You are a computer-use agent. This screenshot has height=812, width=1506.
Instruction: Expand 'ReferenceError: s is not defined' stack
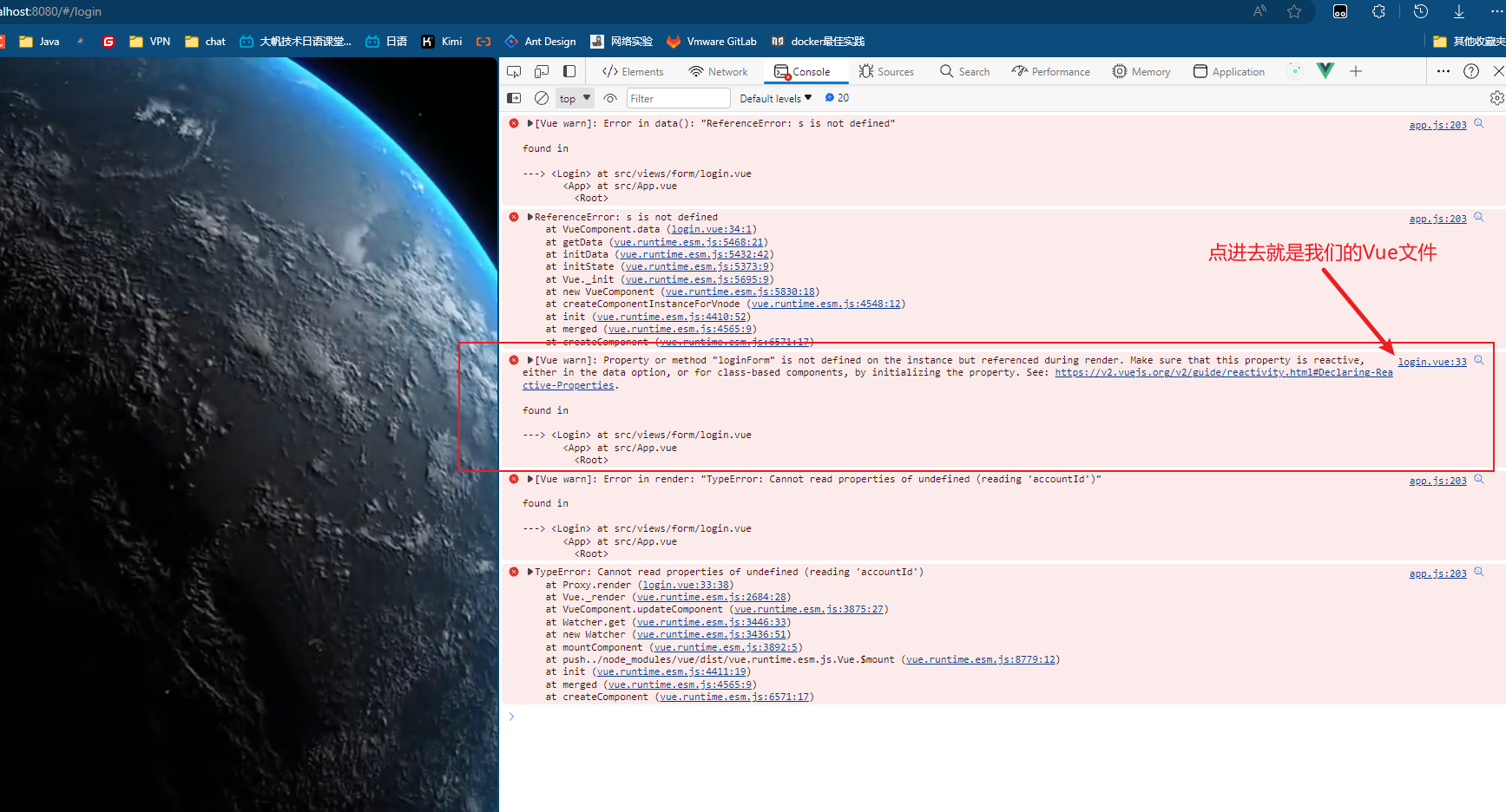[530, 217]
